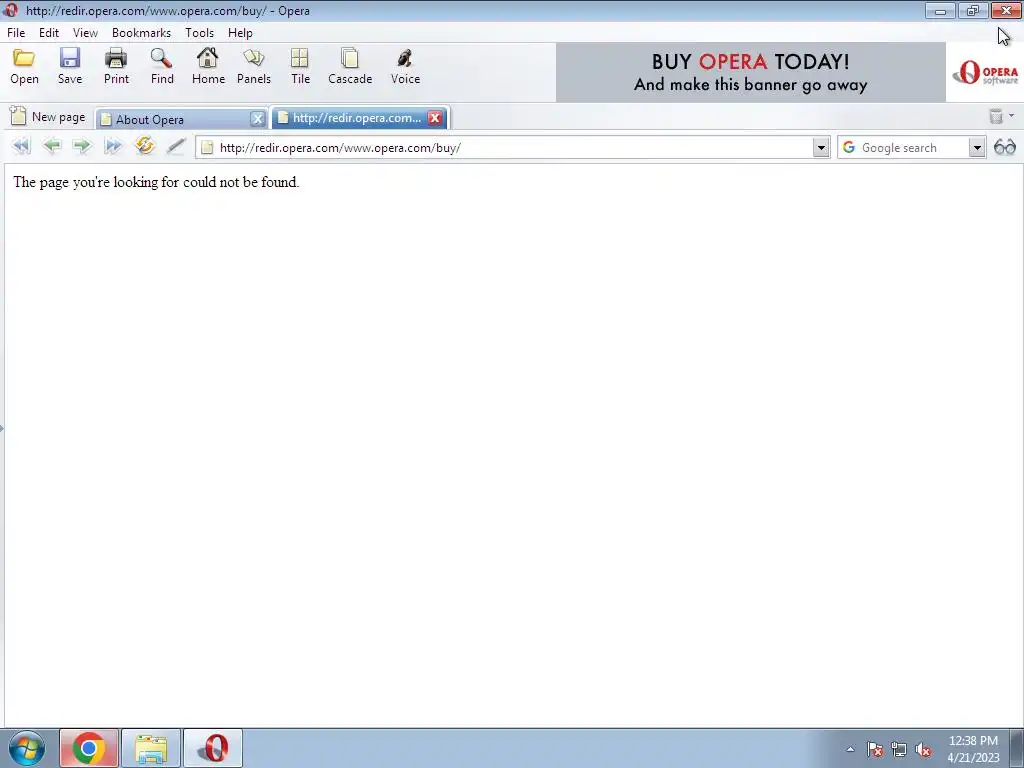The width and height of the screenshot is (1024, 768).
Task: Go back with the Back arrow
Action: coord(52,146)
